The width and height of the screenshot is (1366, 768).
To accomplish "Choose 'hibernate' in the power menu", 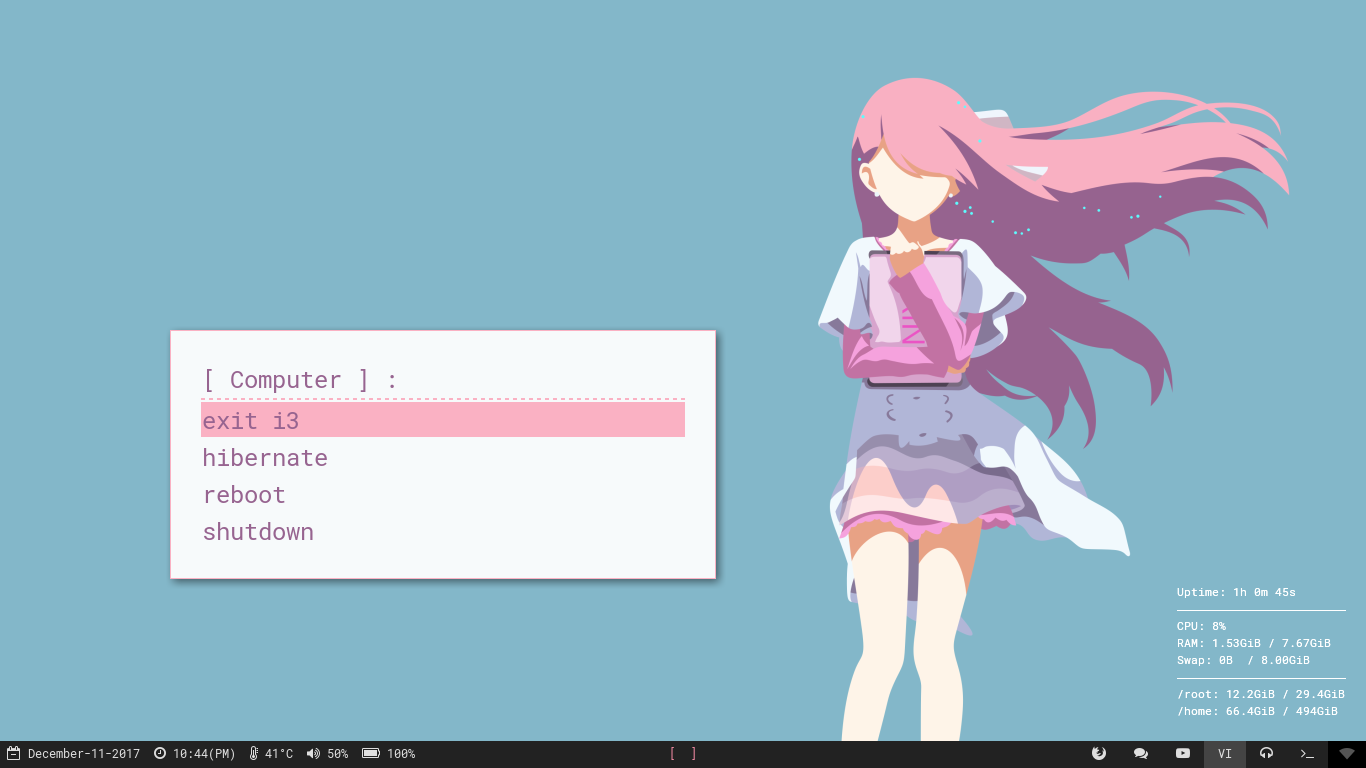I will pyautogui.click(x=265, y=457).
